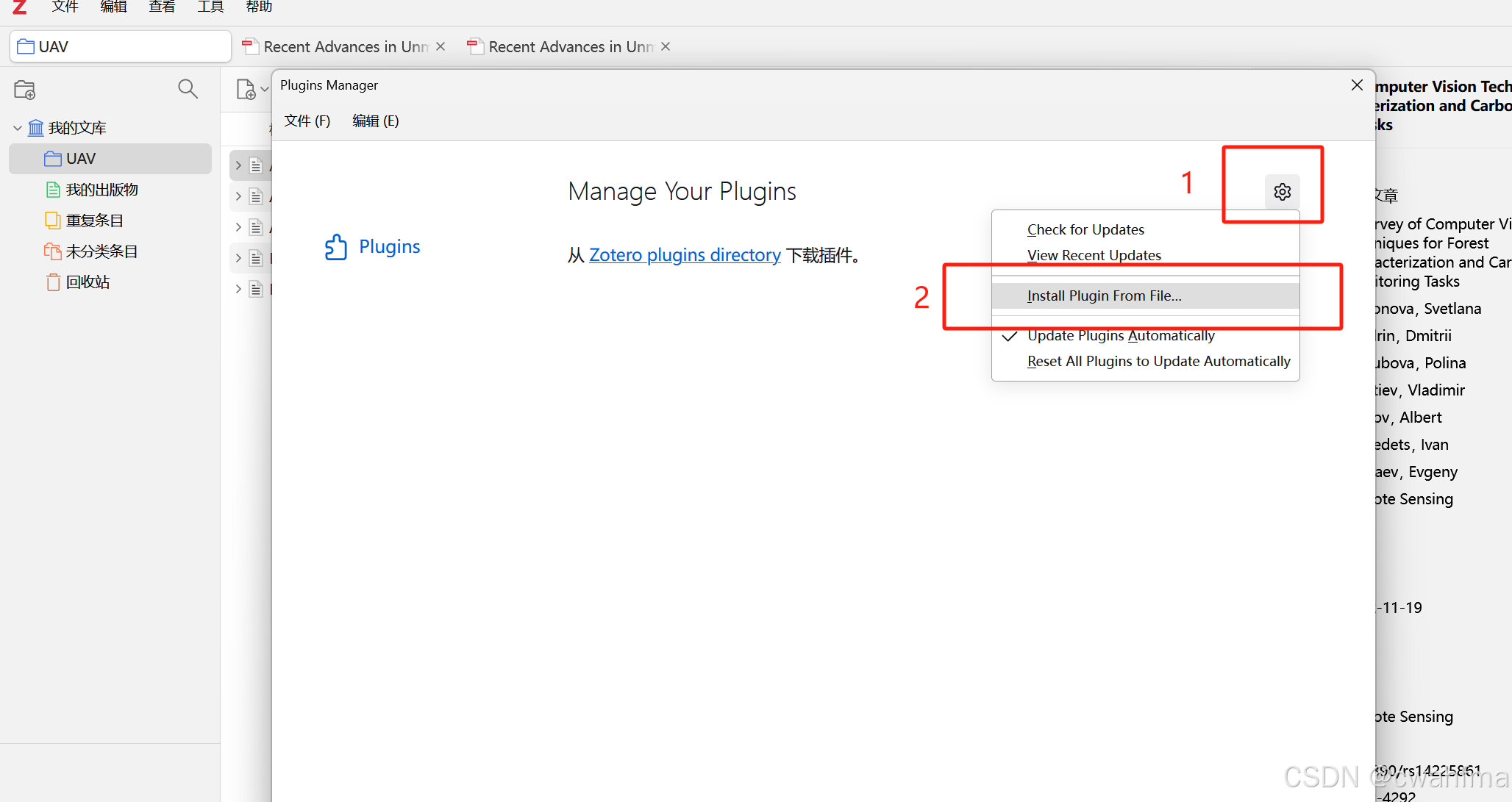Viewport: 1512px width, 802px height.
Task: Expand the last visible item row chevron
Action: [x=238, y=289]
